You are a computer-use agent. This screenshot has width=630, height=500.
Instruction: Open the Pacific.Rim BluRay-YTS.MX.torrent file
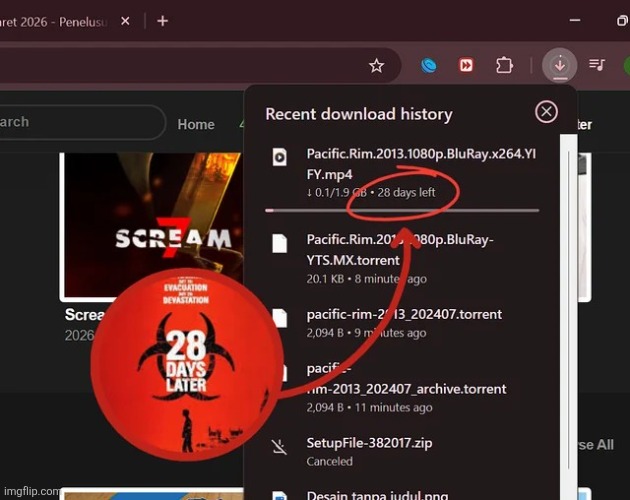tap(399, 248)
